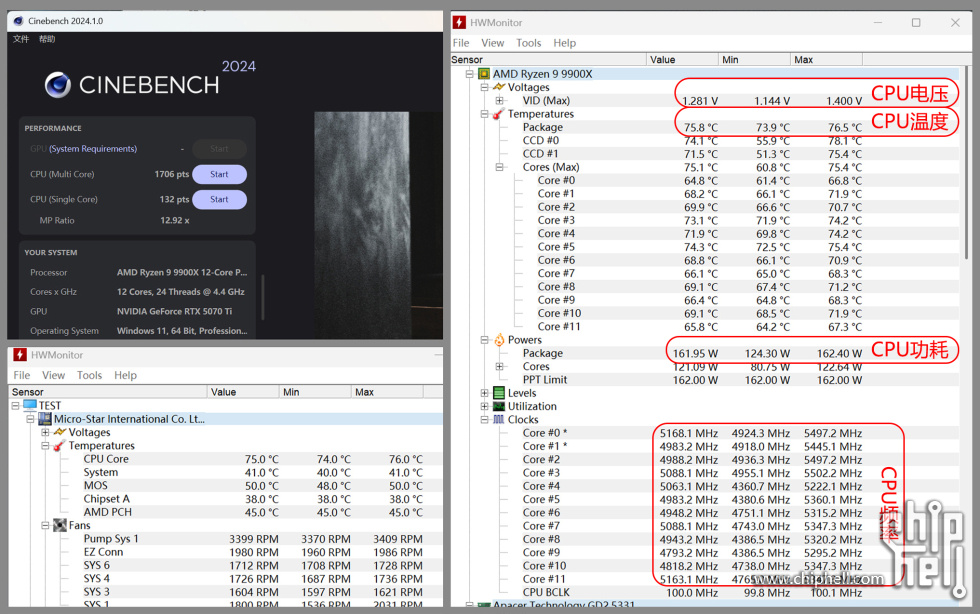Click the TEST computer monitor icon
The height and width of the screenshot is (614, 980).
30,405
